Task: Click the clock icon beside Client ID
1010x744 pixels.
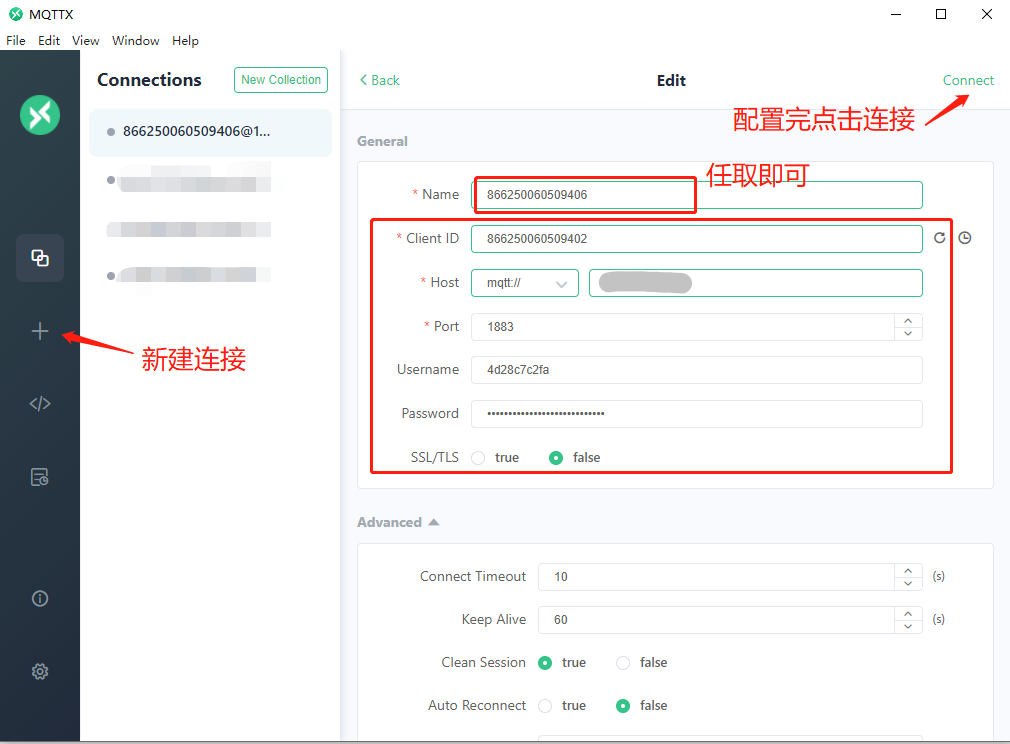Action: pos(964,238)
